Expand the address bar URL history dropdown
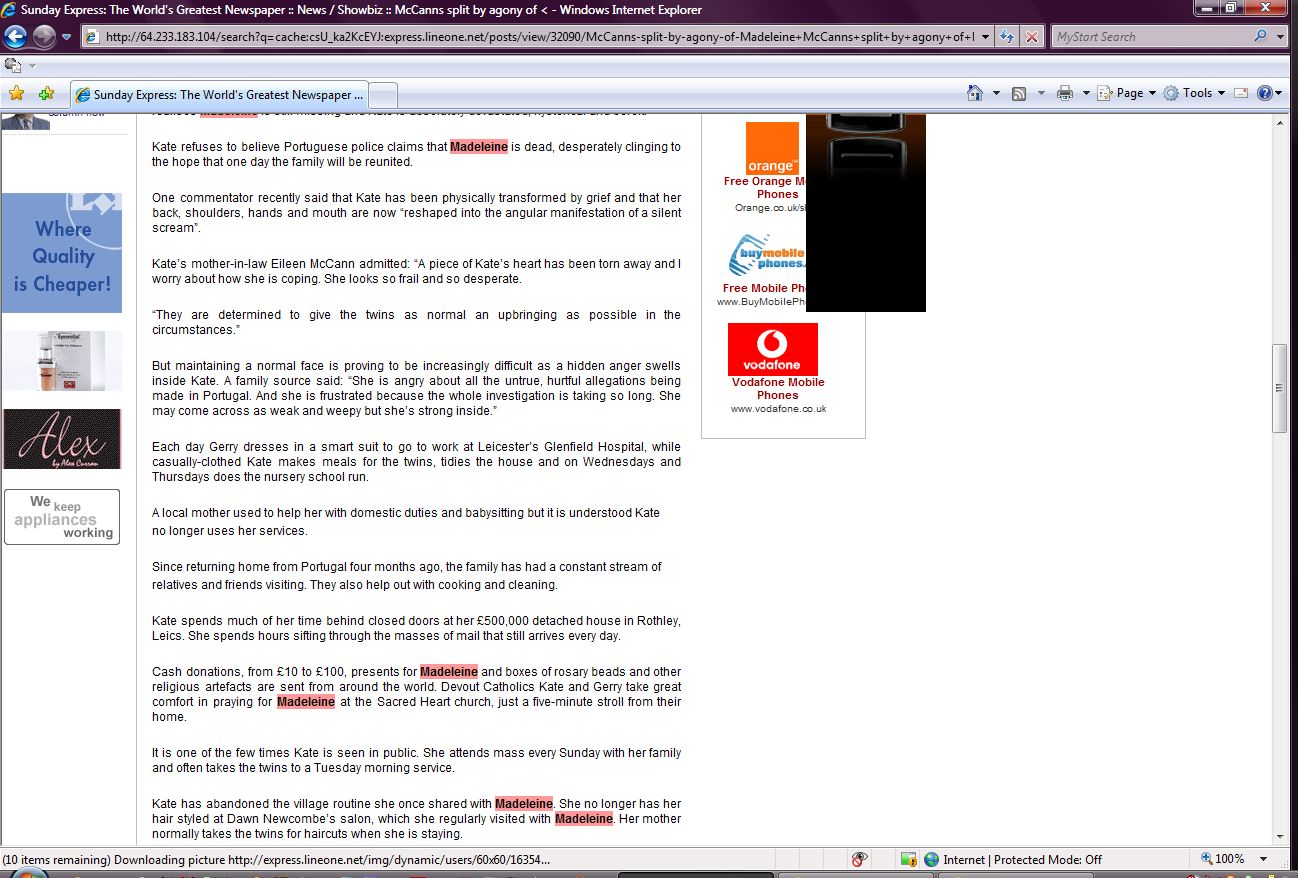1298x878 pixels. click(986, 37)
